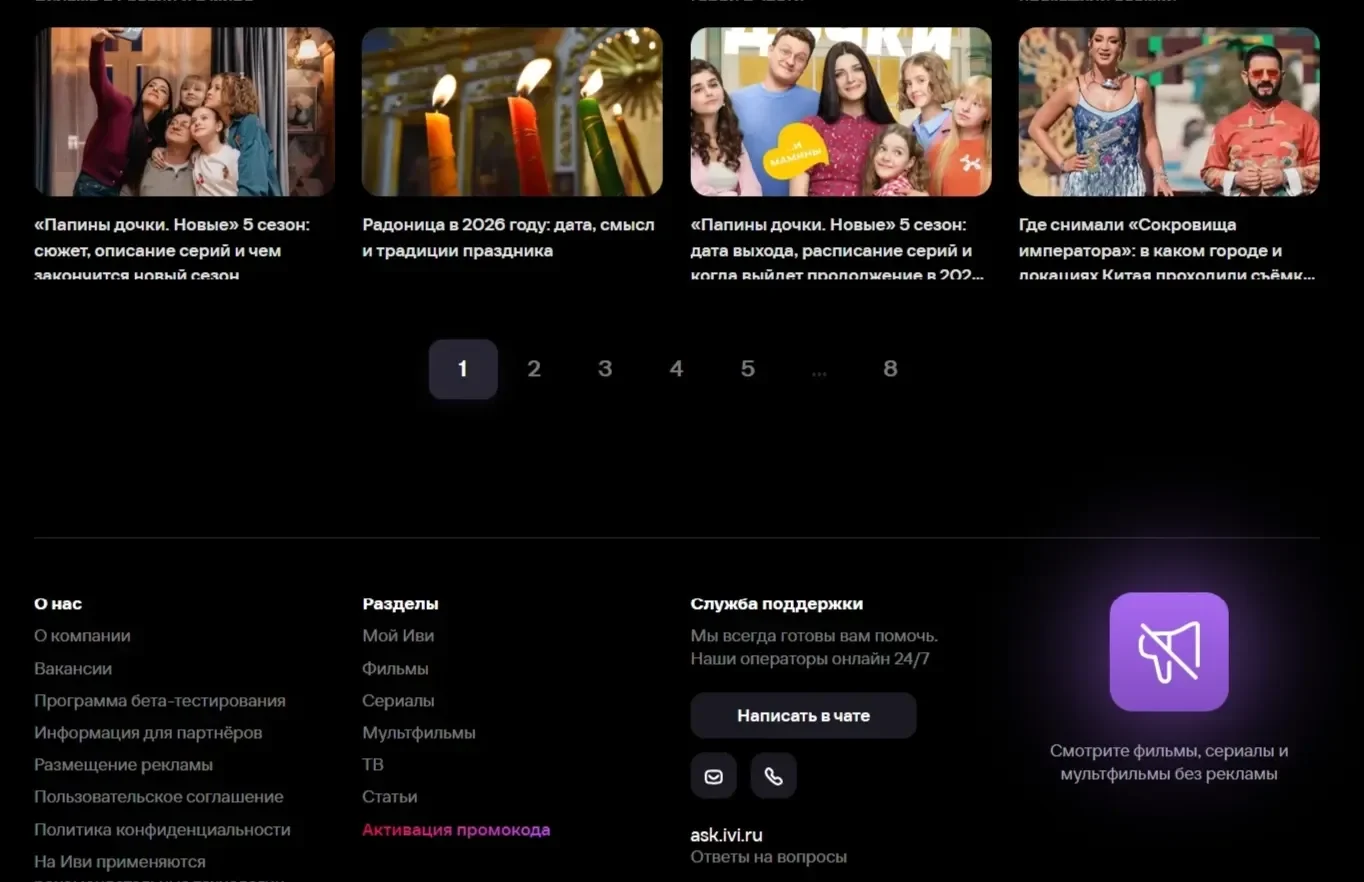Select current page 1 in pagination
Image resolution: width=1364 pixels, height=882 pixels.
463,369
